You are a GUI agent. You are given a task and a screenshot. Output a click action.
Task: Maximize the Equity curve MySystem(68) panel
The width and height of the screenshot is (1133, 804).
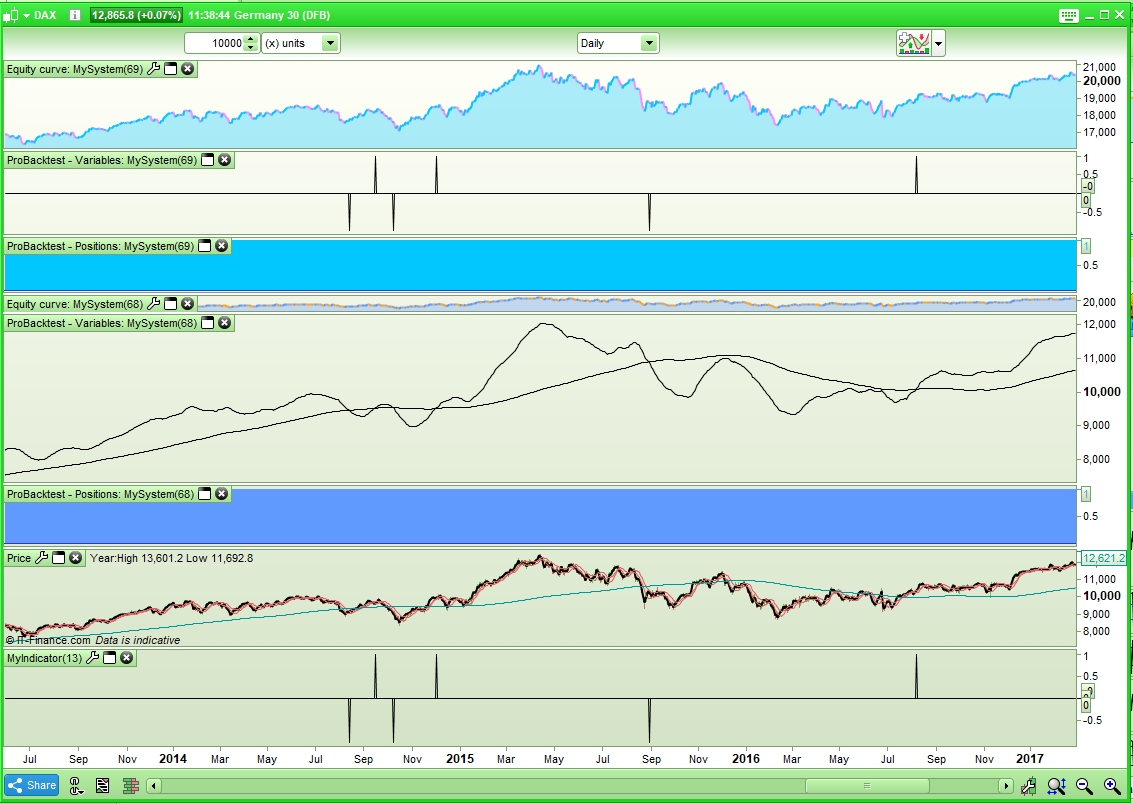pyautogui.click(x=171, y=304)
